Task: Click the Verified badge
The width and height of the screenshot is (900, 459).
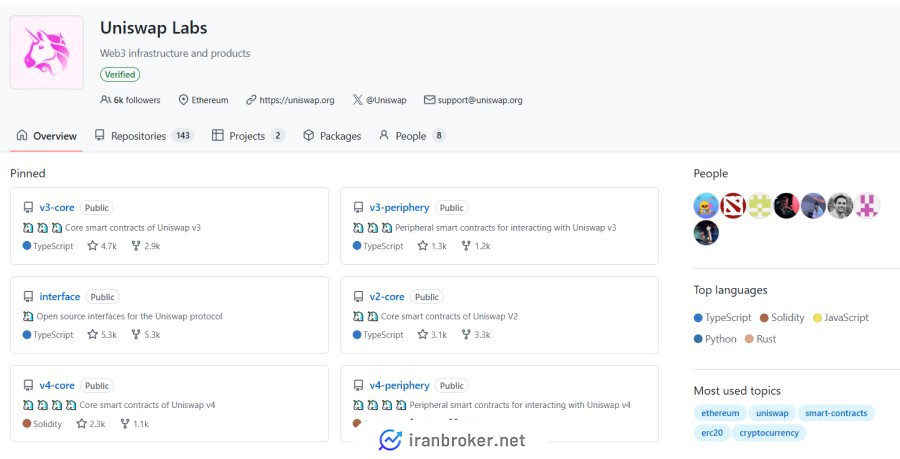Action: (120, 75)
